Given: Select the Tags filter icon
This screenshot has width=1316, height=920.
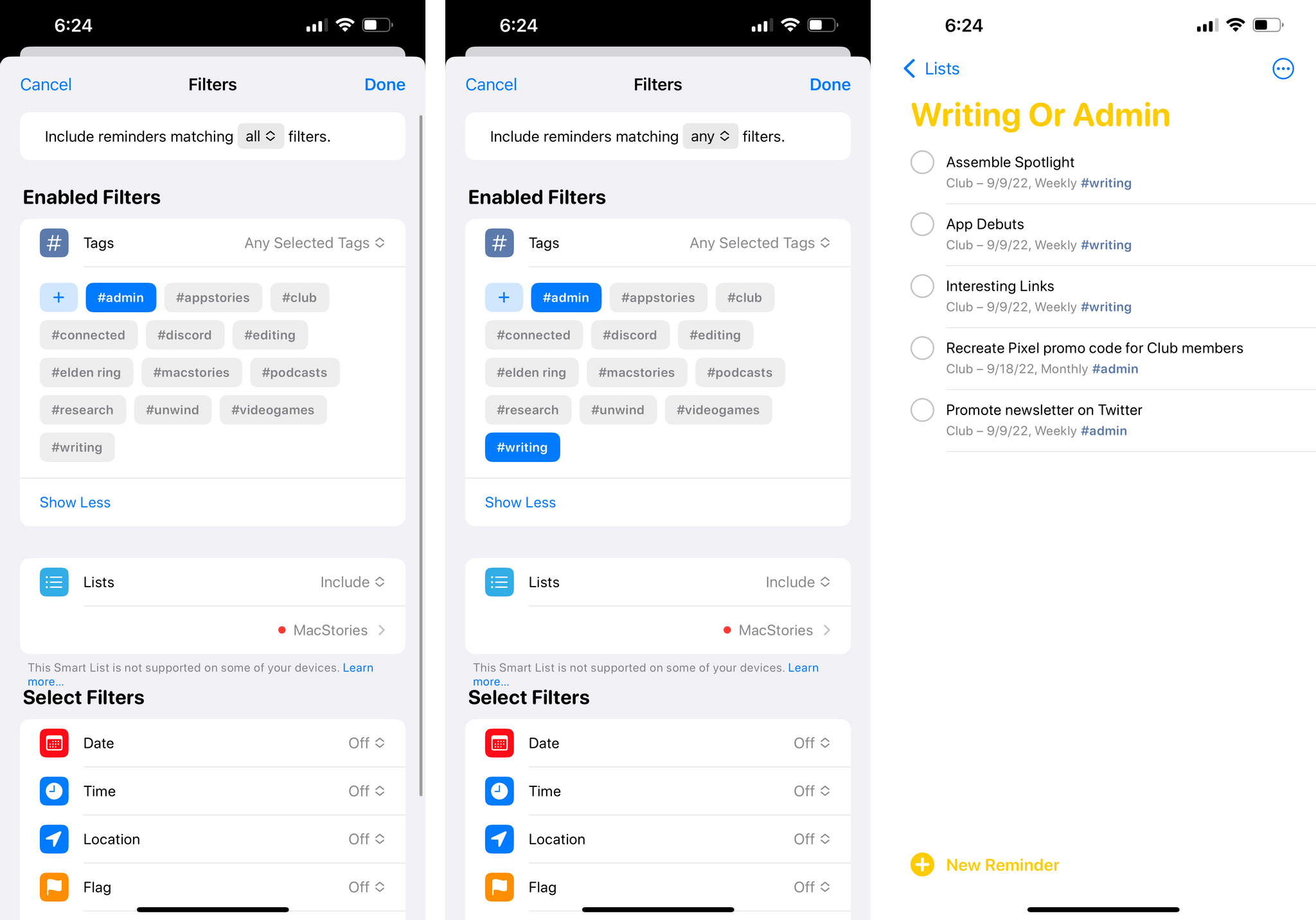Looking at the screenshot, I should (53, 243).
